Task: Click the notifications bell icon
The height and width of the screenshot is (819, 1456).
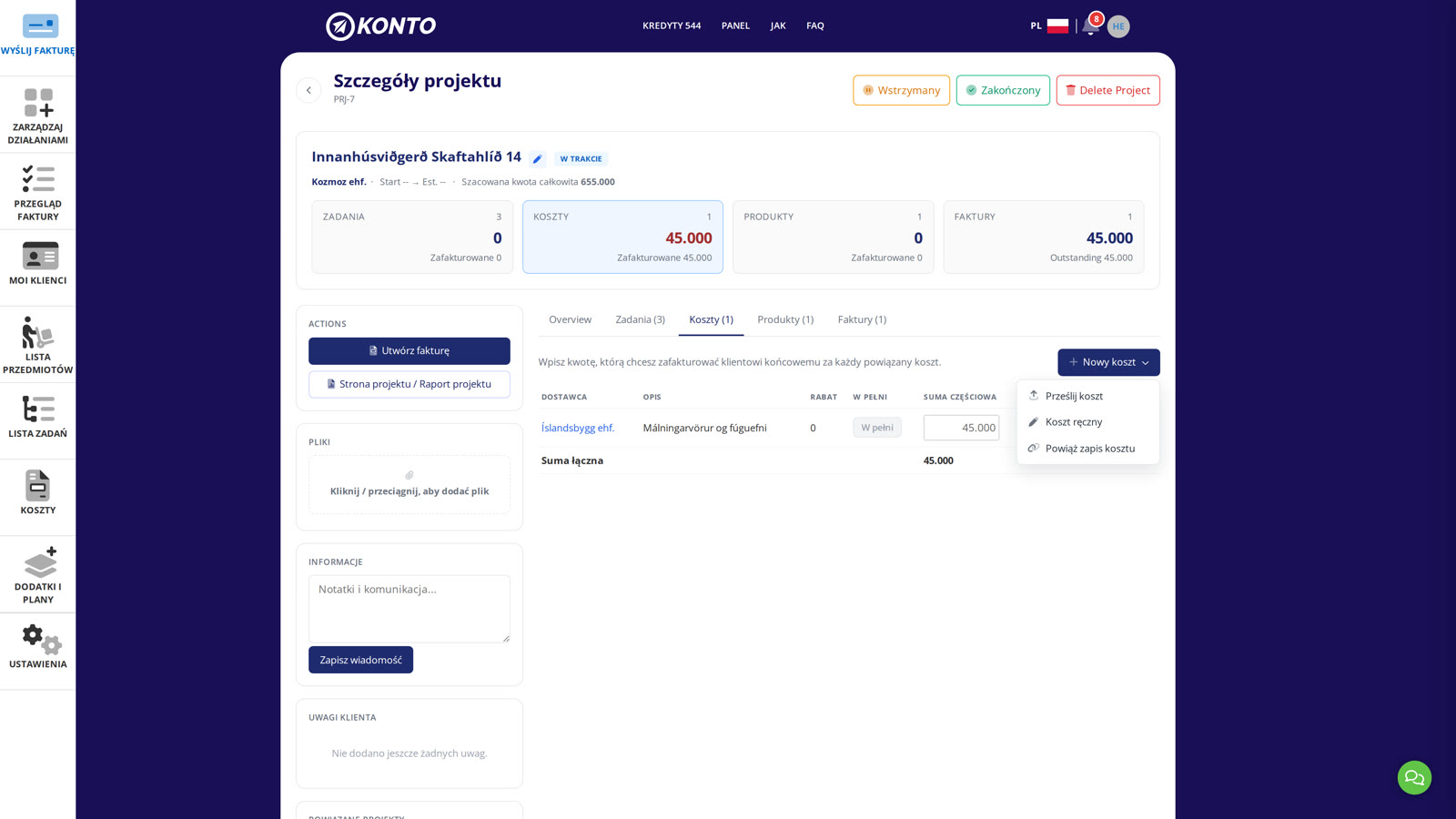Action: 1090,25
